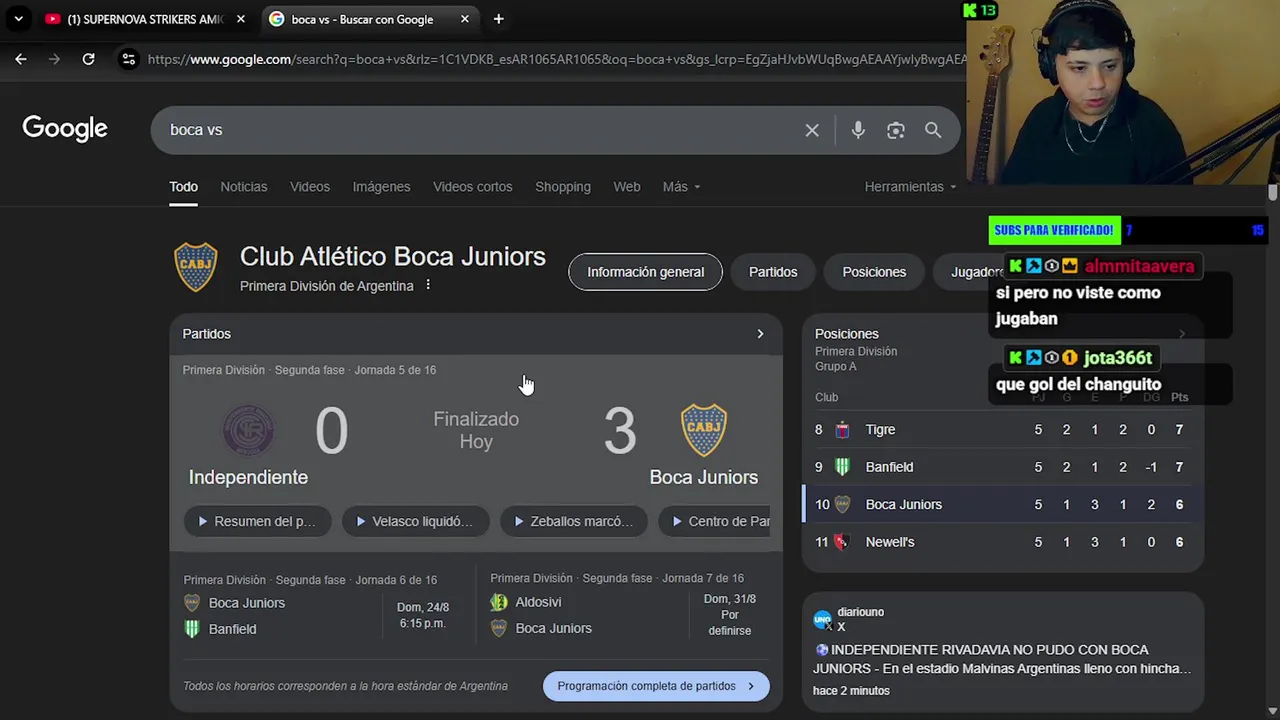Switch to the Videos tab
This screenshot has height=720, width=1280.
pyautogui.click(x=310, y=187)
